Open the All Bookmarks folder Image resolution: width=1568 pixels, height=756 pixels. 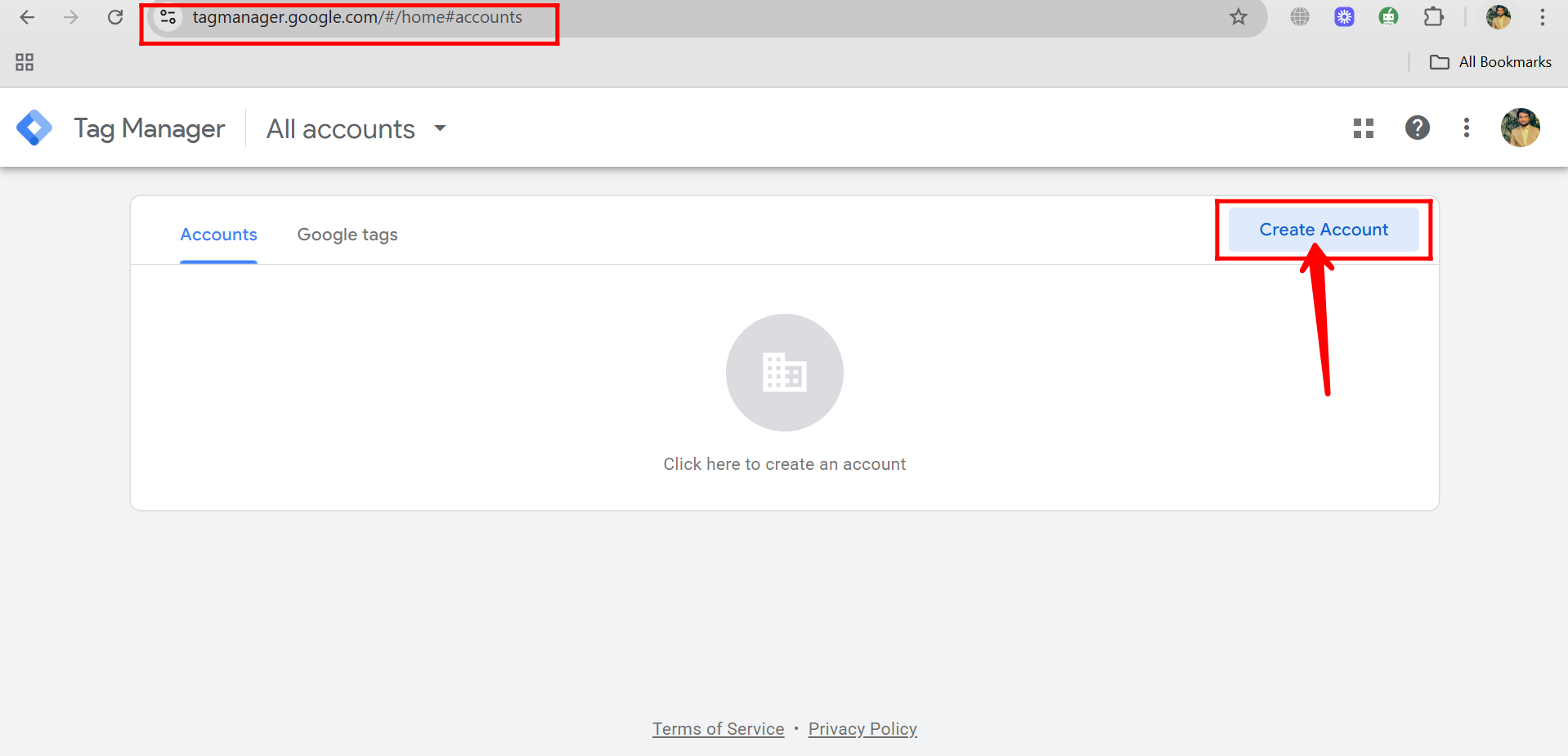point(1490,62)
